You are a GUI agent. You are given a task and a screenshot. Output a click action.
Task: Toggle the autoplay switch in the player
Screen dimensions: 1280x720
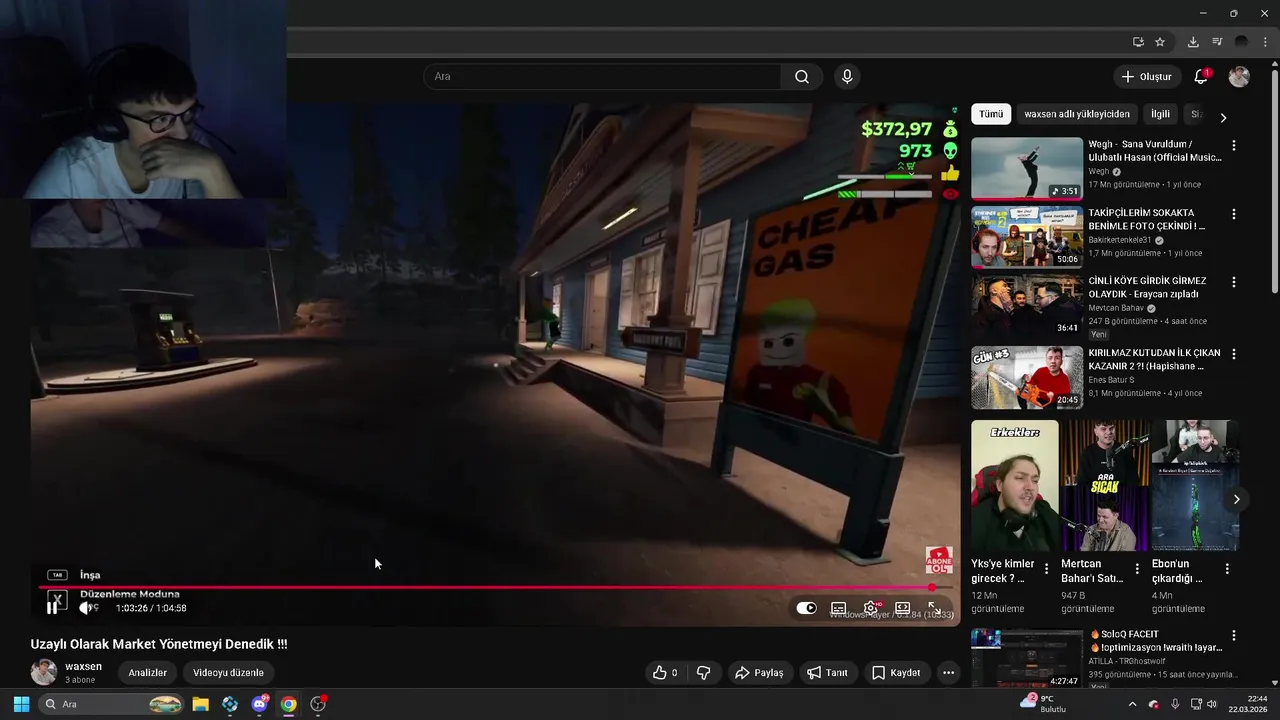[806, 608]
